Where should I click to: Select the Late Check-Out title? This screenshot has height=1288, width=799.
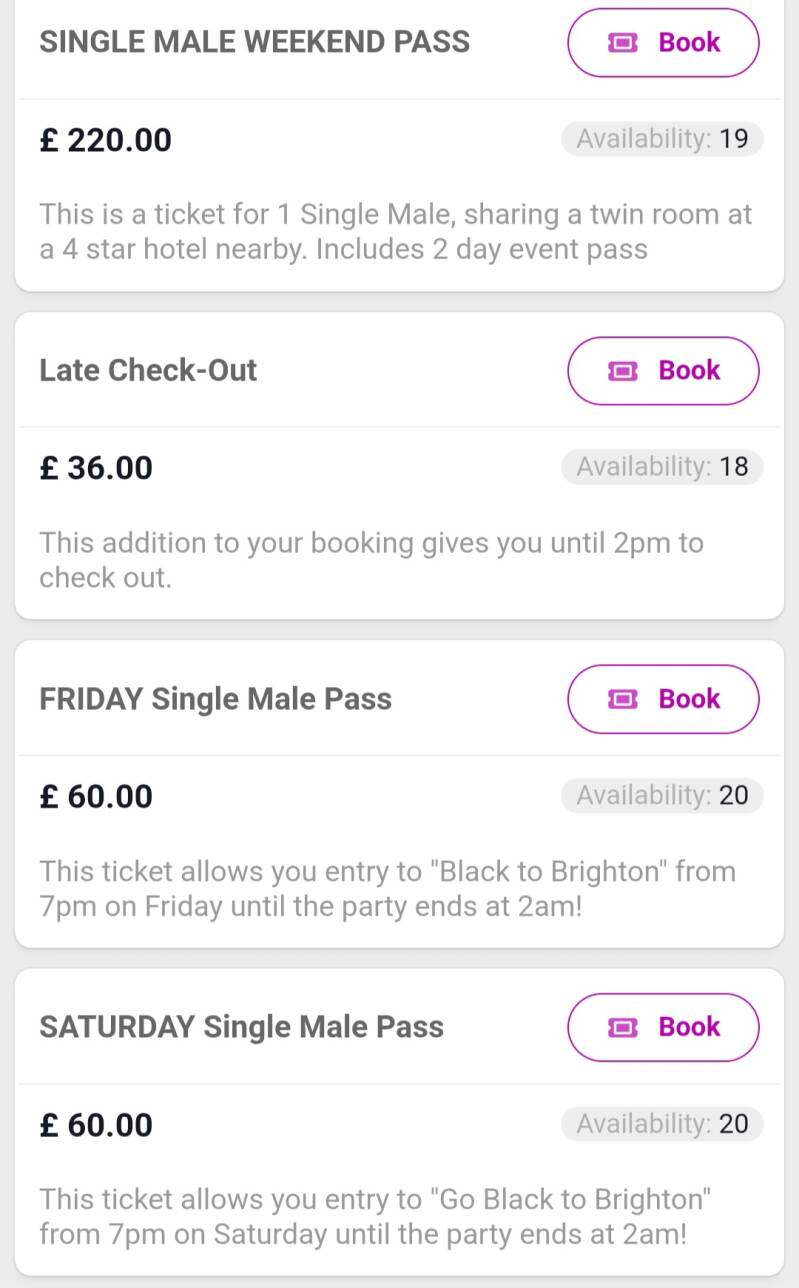148,370
